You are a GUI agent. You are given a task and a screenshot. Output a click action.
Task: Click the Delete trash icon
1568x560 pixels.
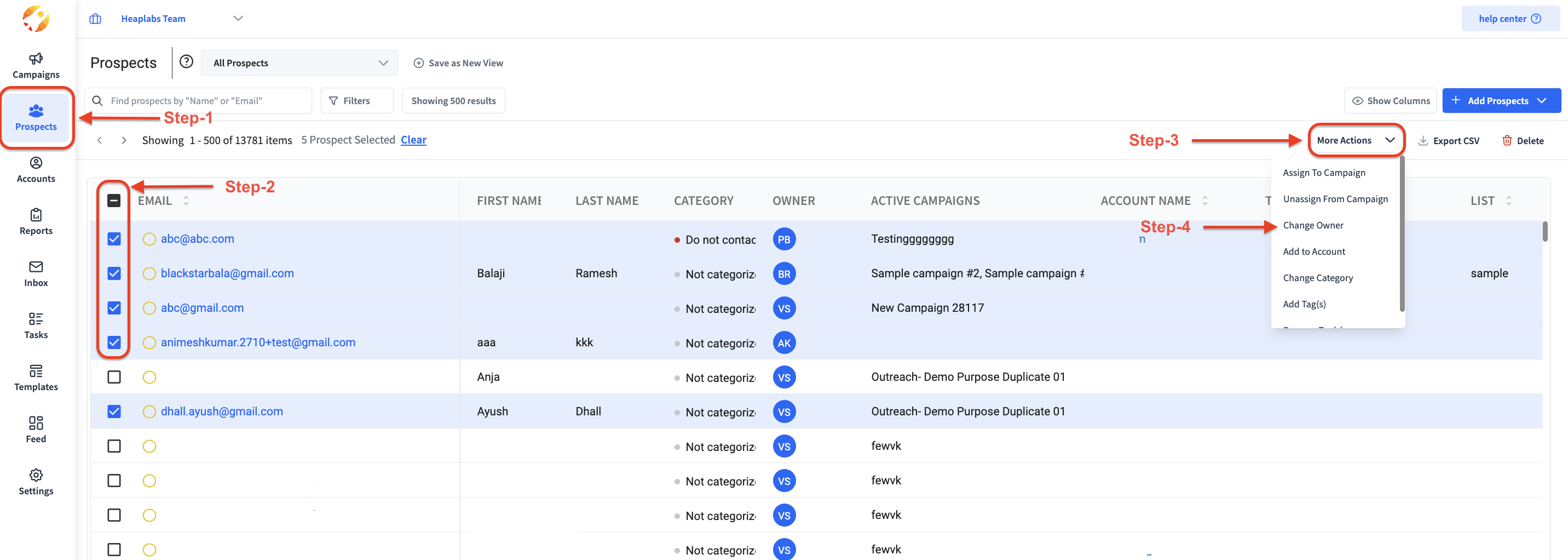1507,141
